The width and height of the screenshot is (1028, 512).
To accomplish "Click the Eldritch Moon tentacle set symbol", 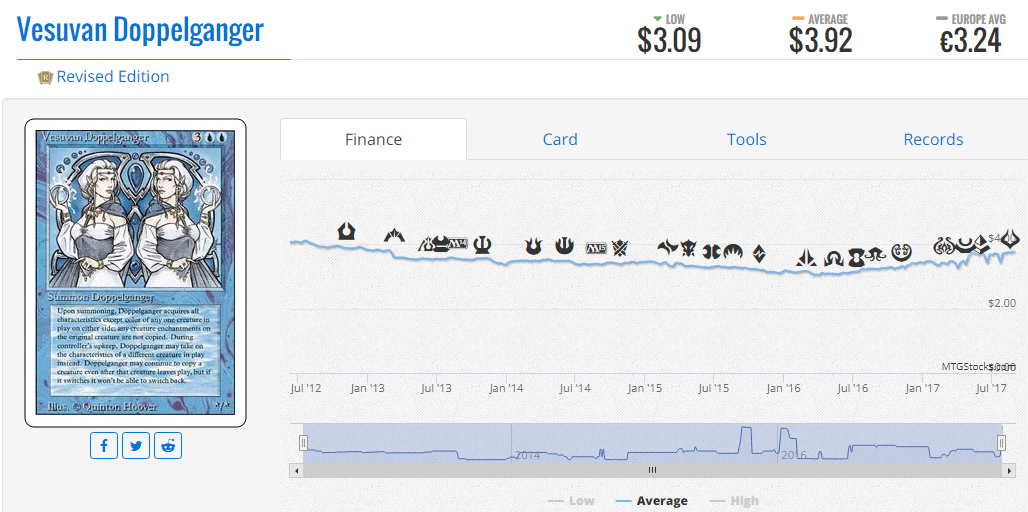I will 876,254.
